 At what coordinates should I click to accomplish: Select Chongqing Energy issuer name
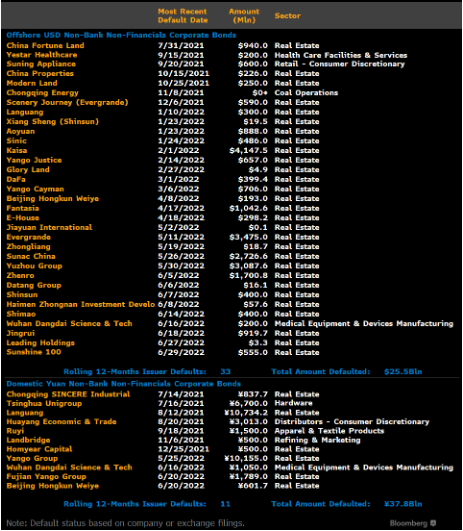point(42,93)
